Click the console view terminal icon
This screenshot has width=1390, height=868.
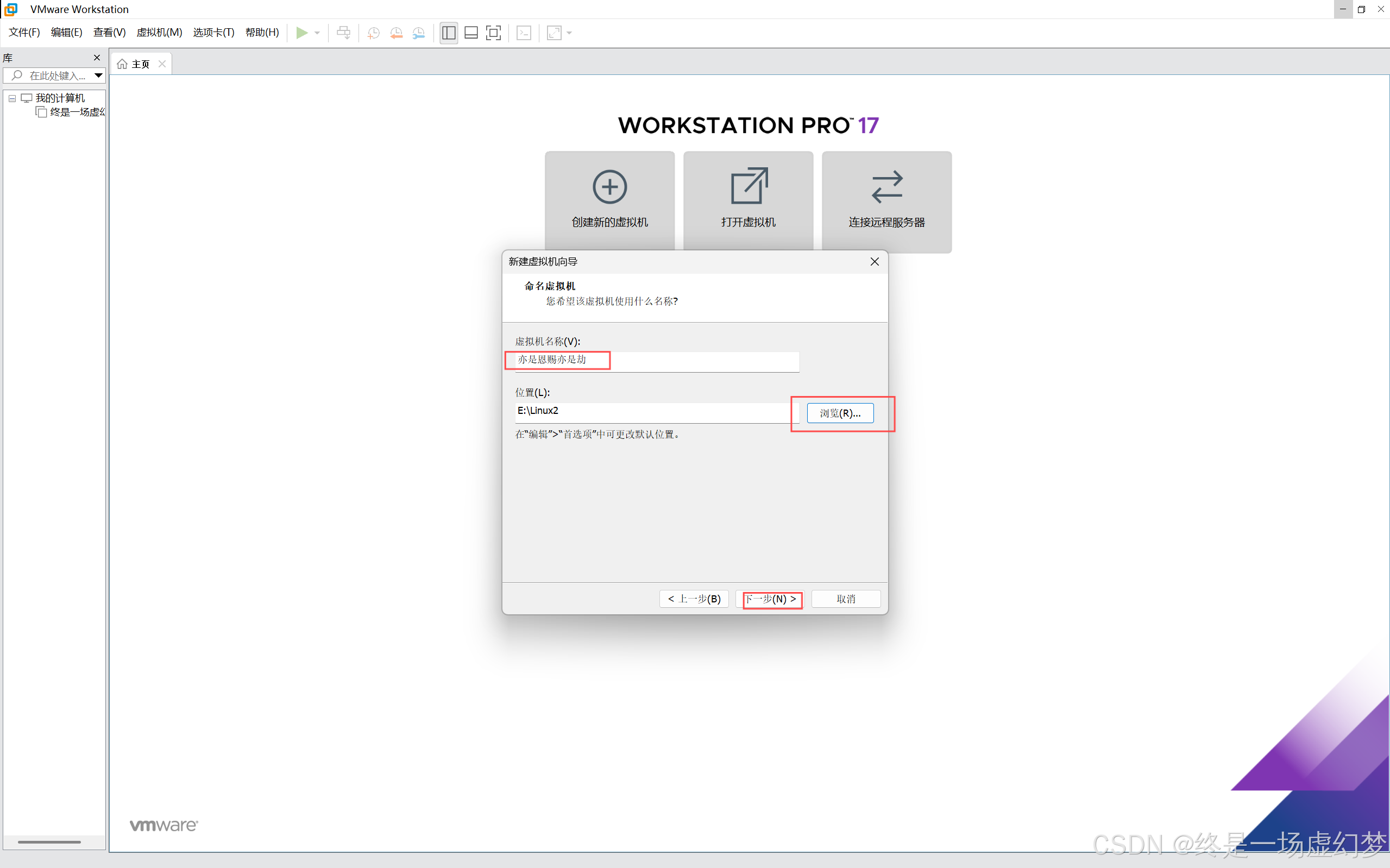[524, 33]
